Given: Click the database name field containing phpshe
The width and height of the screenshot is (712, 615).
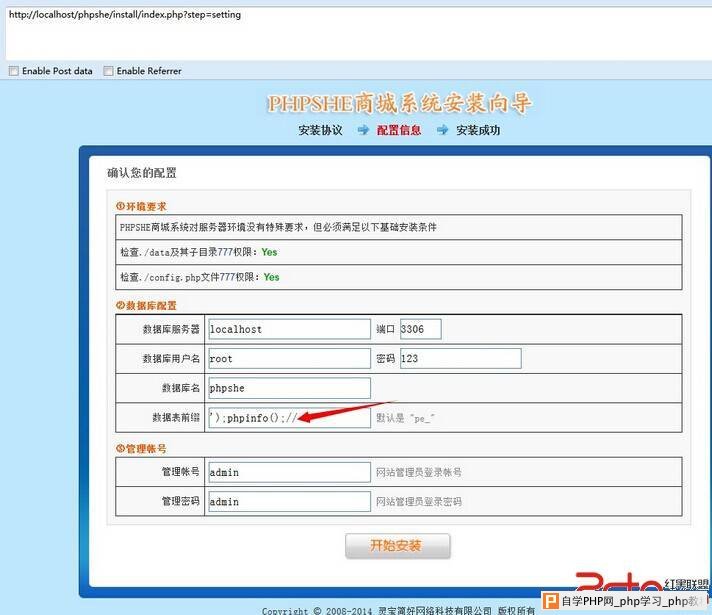Looking at the screenshot, I should tap(289, 388).
